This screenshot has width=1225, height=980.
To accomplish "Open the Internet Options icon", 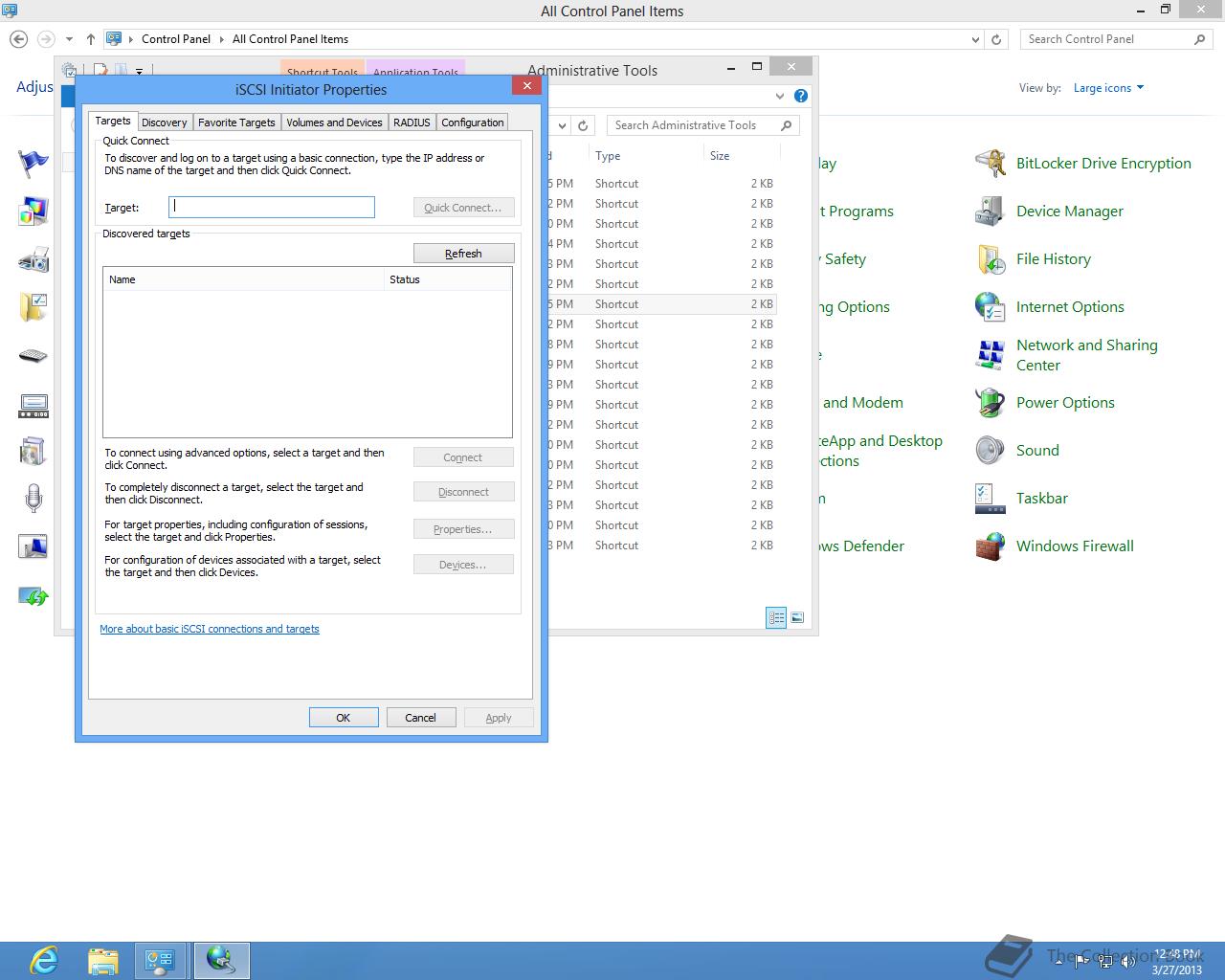I will 990,307.
